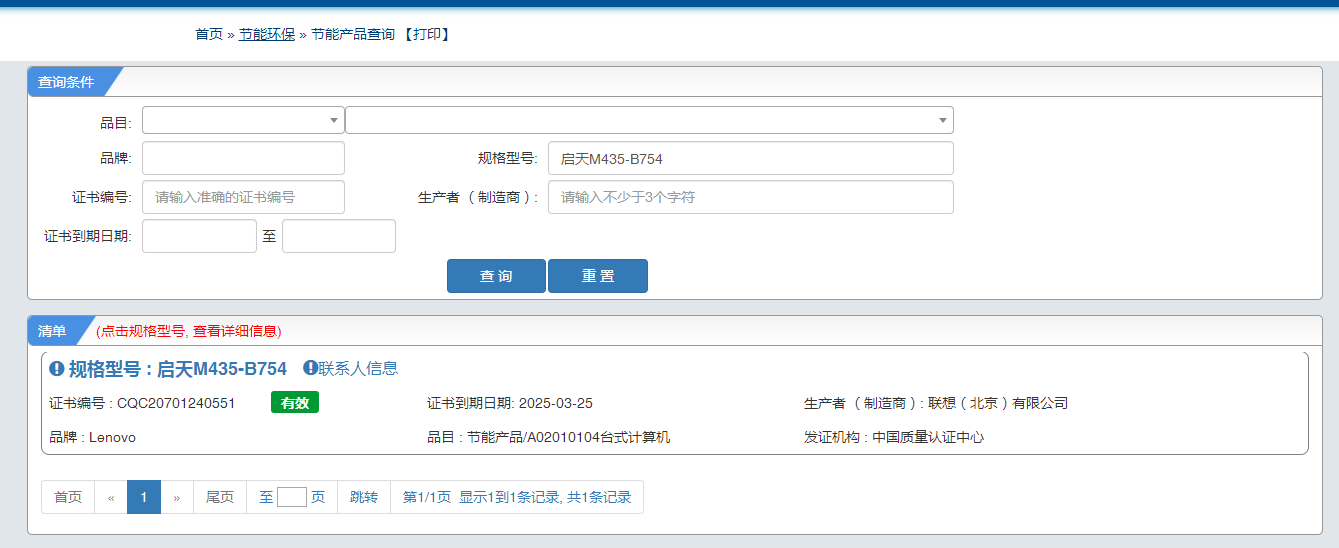Click the exclamation icon before 规格型号 heading
The height and width of the screenshot is (548, 1339).
pos(57,368)
